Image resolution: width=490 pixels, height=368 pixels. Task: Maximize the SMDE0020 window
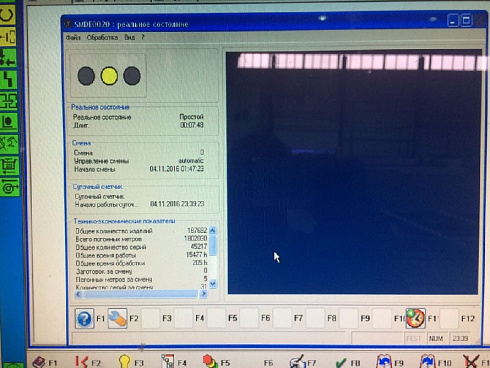coord(466,21)
